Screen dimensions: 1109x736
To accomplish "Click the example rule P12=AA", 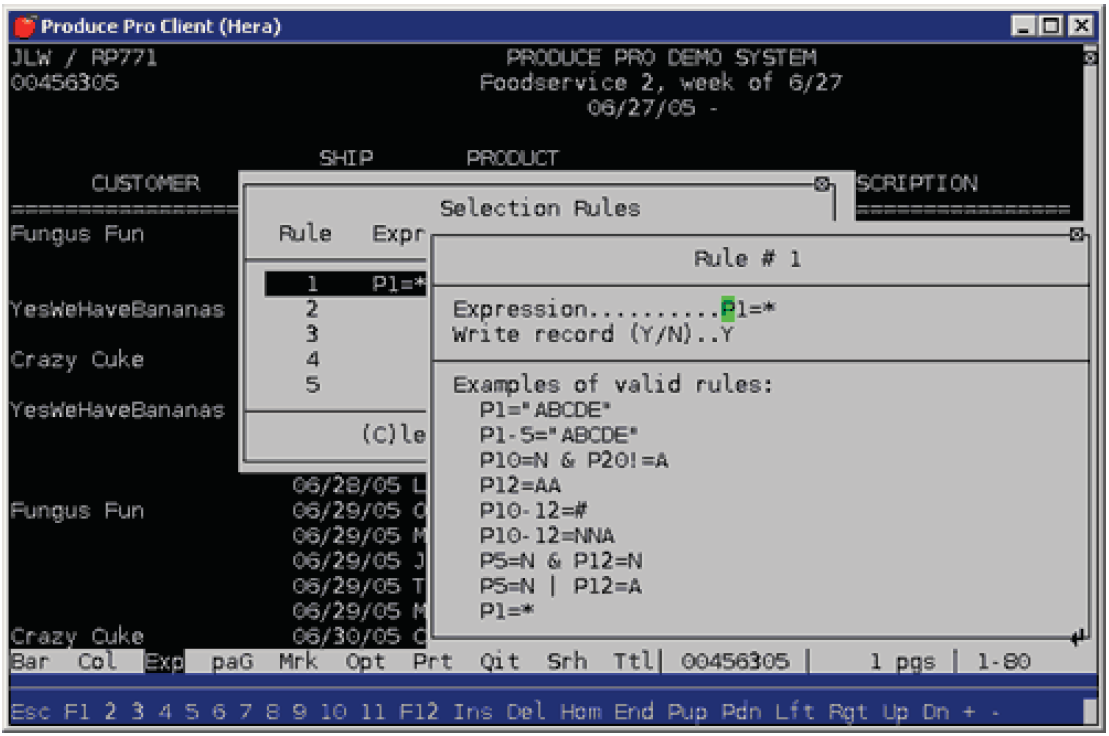I will 520,486.
